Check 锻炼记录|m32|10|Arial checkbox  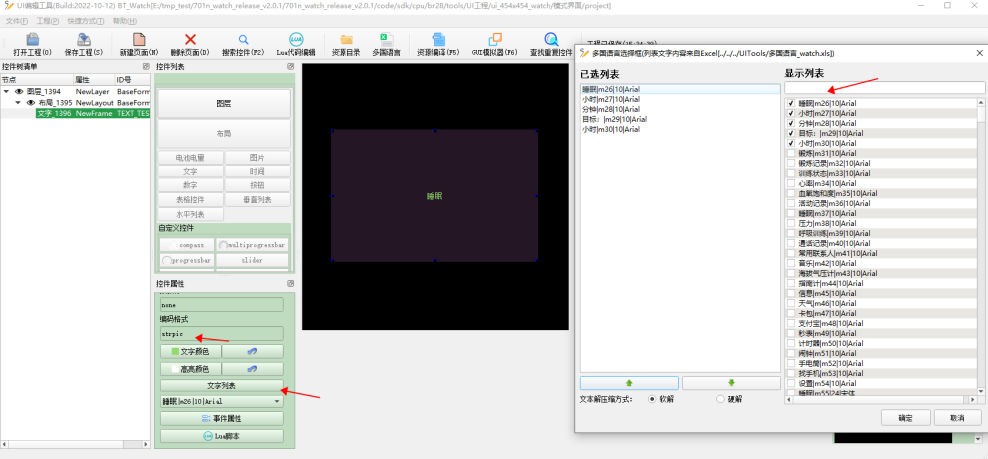click(x=791, y=163)
